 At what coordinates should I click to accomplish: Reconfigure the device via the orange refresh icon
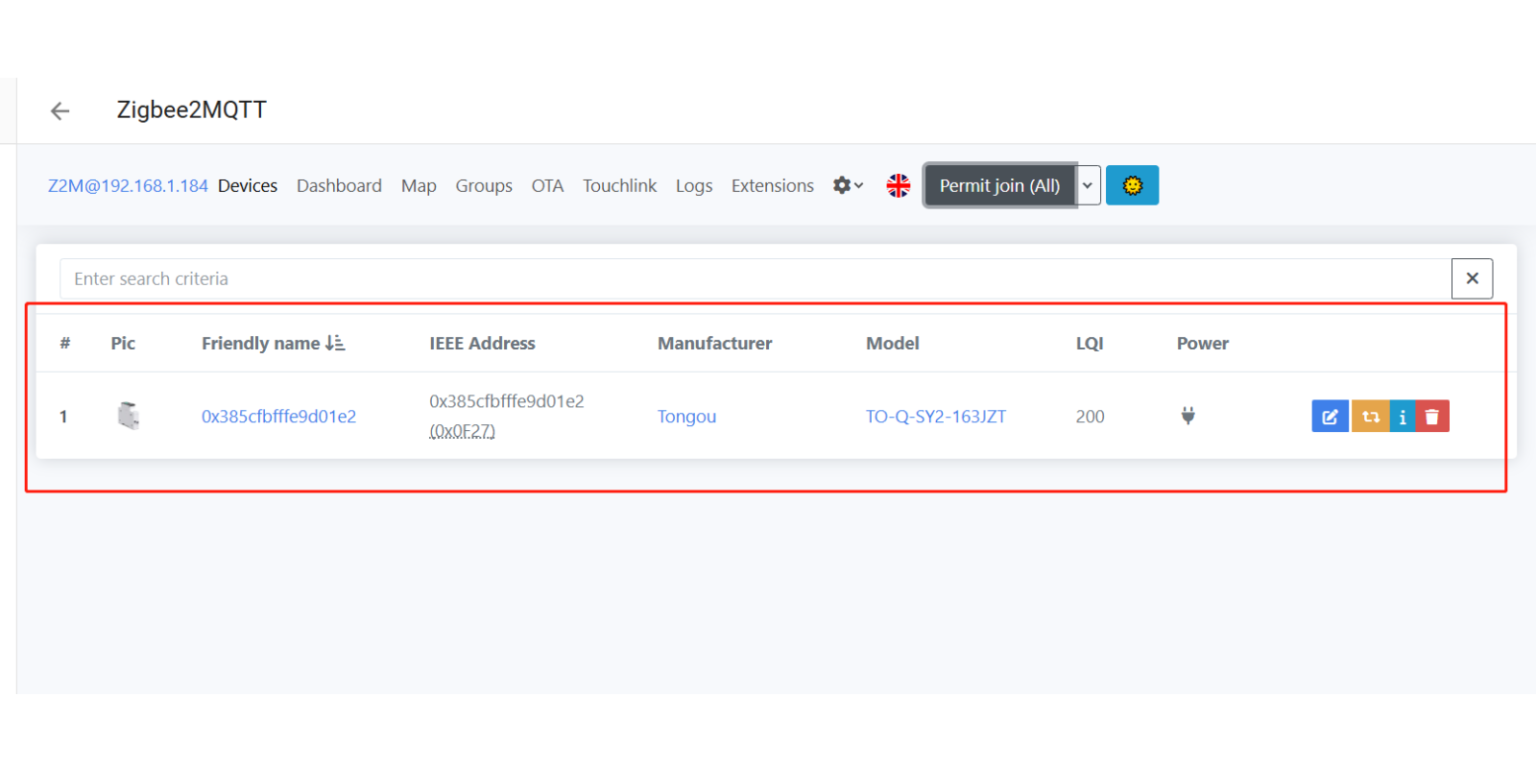1370,416
